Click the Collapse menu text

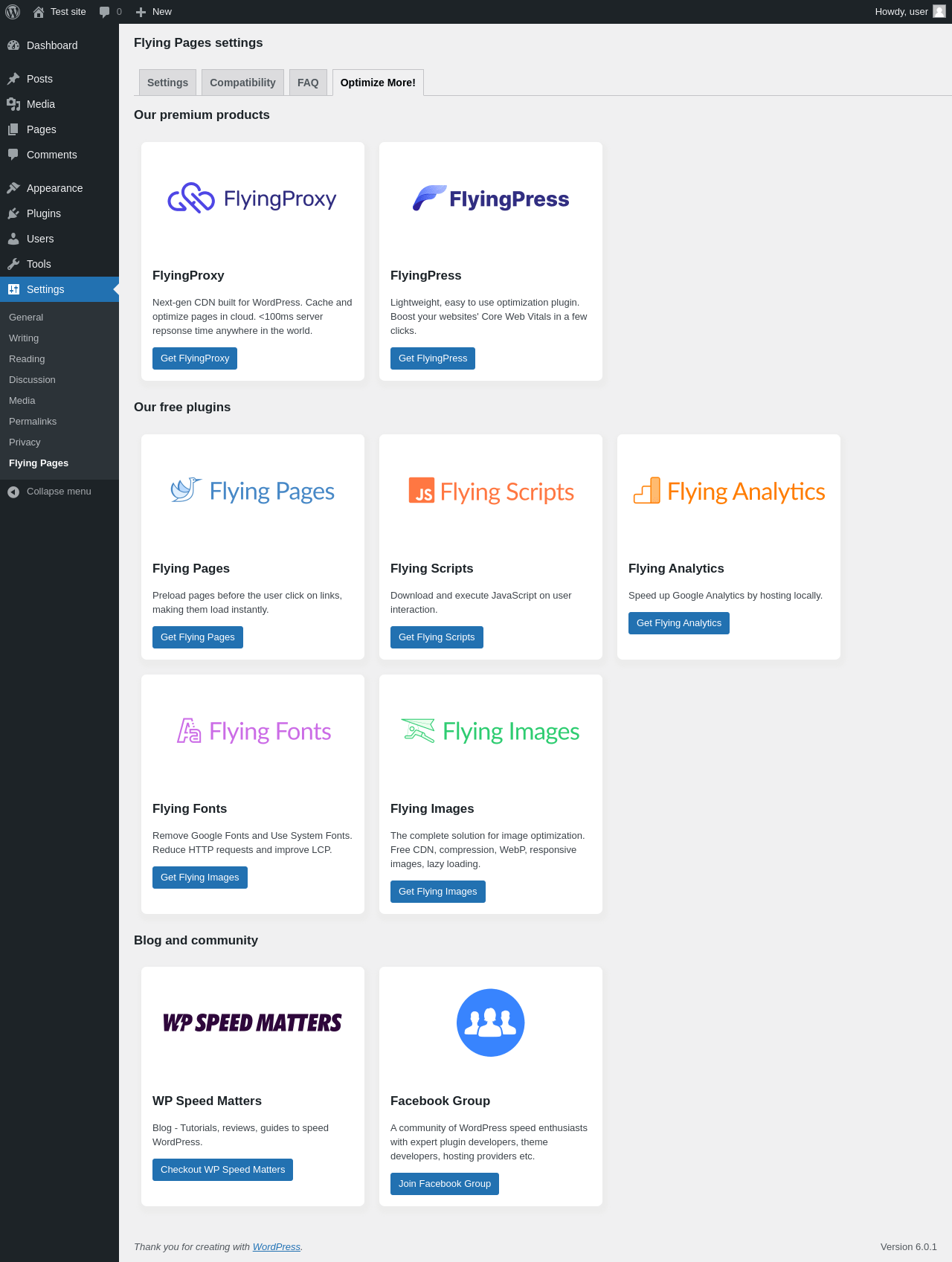[59, 492]
